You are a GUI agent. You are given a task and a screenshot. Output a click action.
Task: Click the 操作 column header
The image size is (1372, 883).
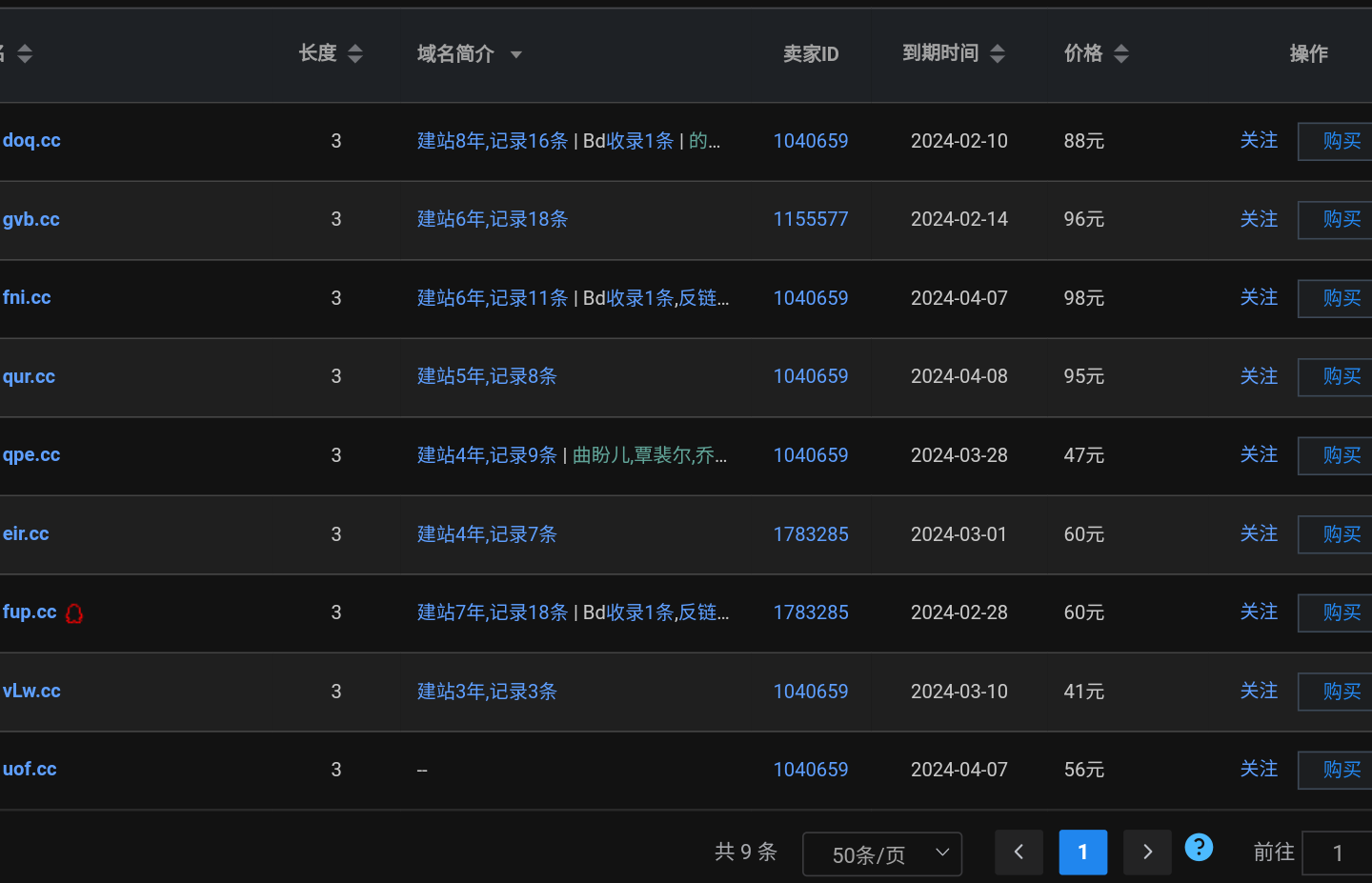(x=1308, y=54)
